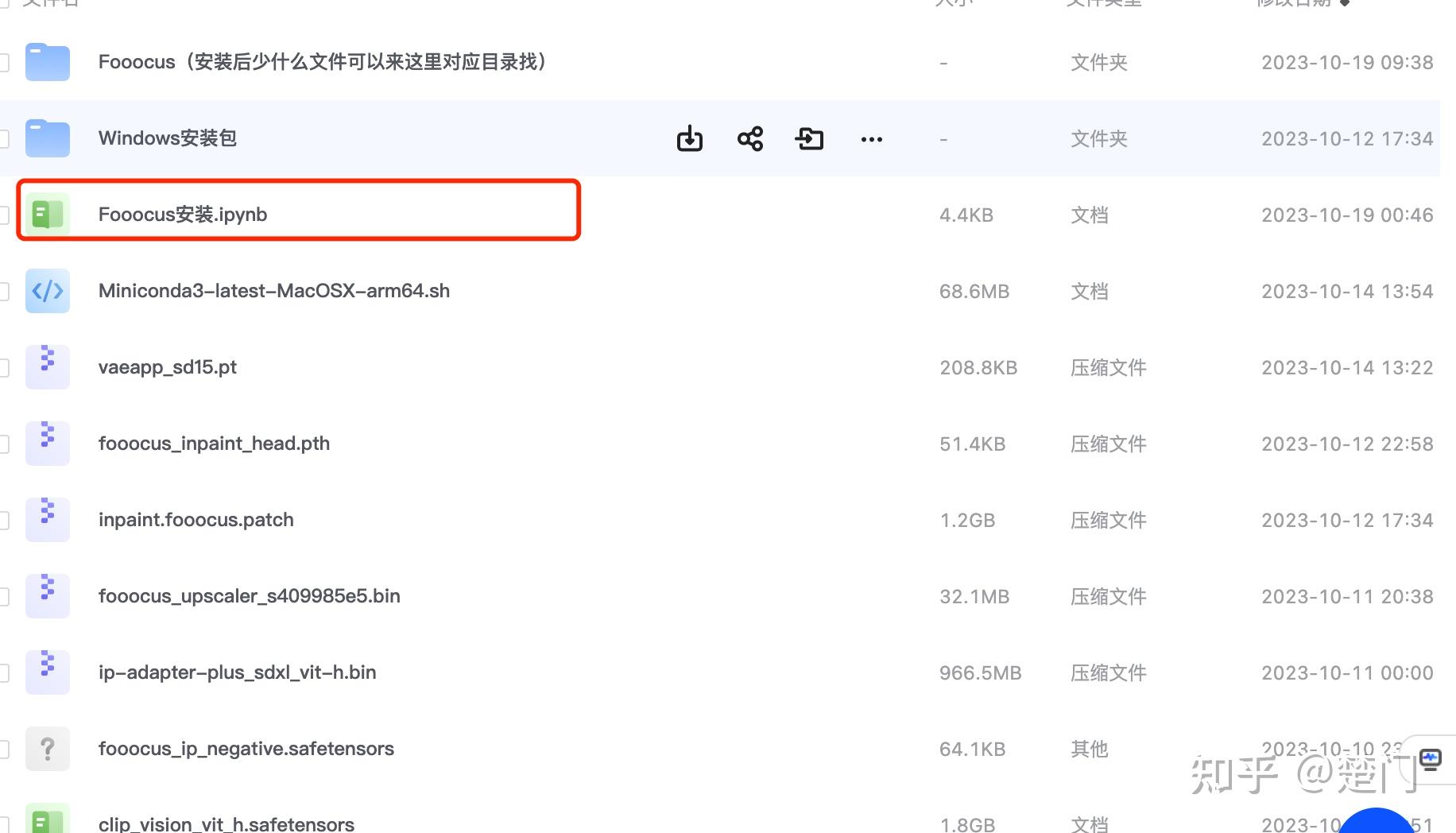Click the size value 208.8KB
1456x833 pixels.
point(978,368)
